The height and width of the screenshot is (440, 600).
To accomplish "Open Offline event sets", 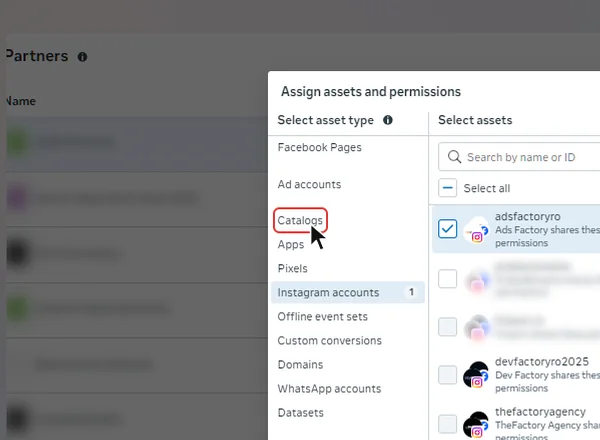I will [323, 317].
